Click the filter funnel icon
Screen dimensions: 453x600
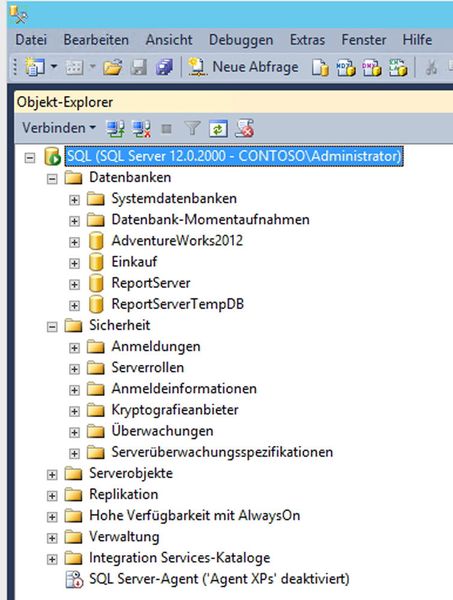pos(192,129)
